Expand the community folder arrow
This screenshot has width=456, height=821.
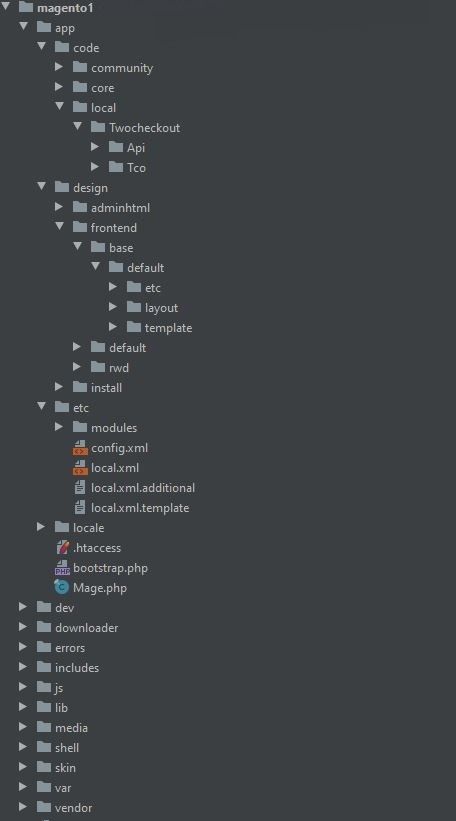click(x=59, y=67)
